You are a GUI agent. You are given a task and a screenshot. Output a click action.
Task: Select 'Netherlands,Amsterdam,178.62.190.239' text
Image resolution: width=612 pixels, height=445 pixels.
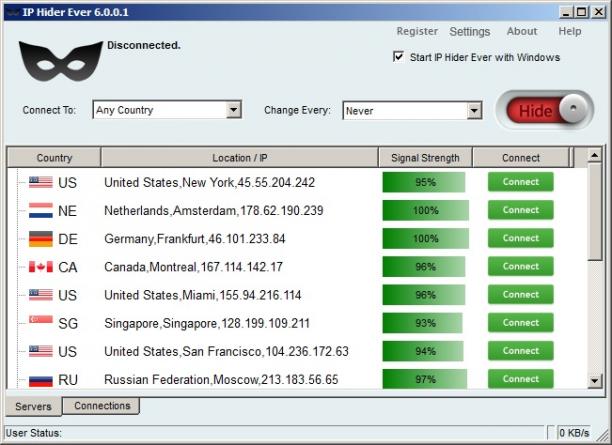213,211
